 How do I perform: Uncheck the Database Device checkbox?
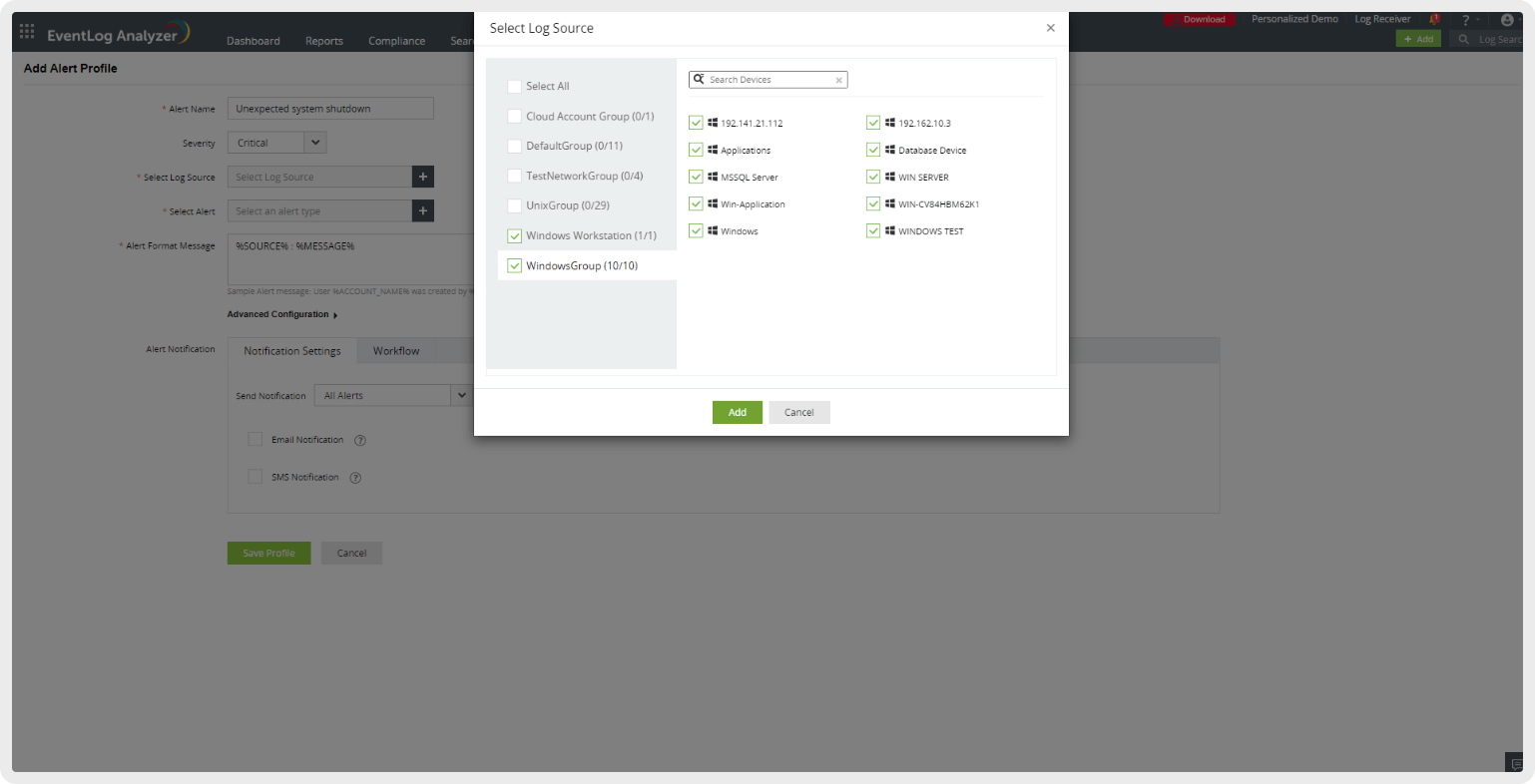coord(873,150)
